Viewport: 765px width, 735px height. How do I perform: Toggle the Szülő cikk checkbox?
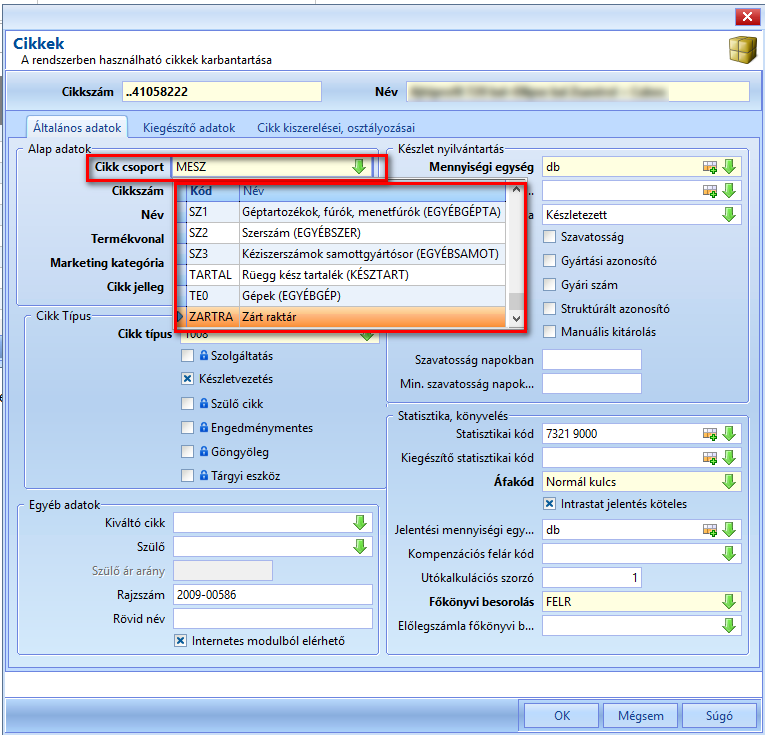coord(187,403)
